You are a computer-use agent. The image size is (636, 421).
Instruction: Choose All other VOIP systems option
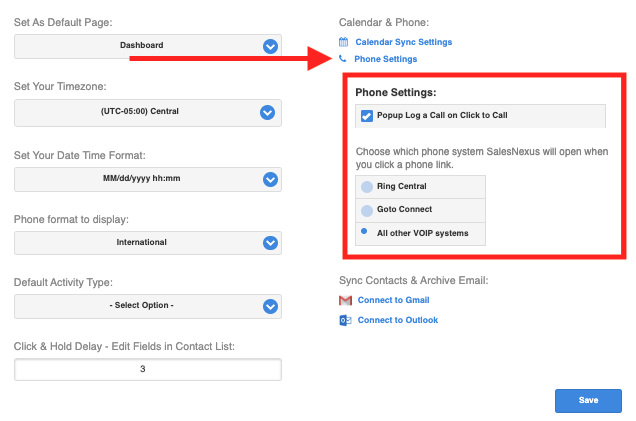(363, 232)
